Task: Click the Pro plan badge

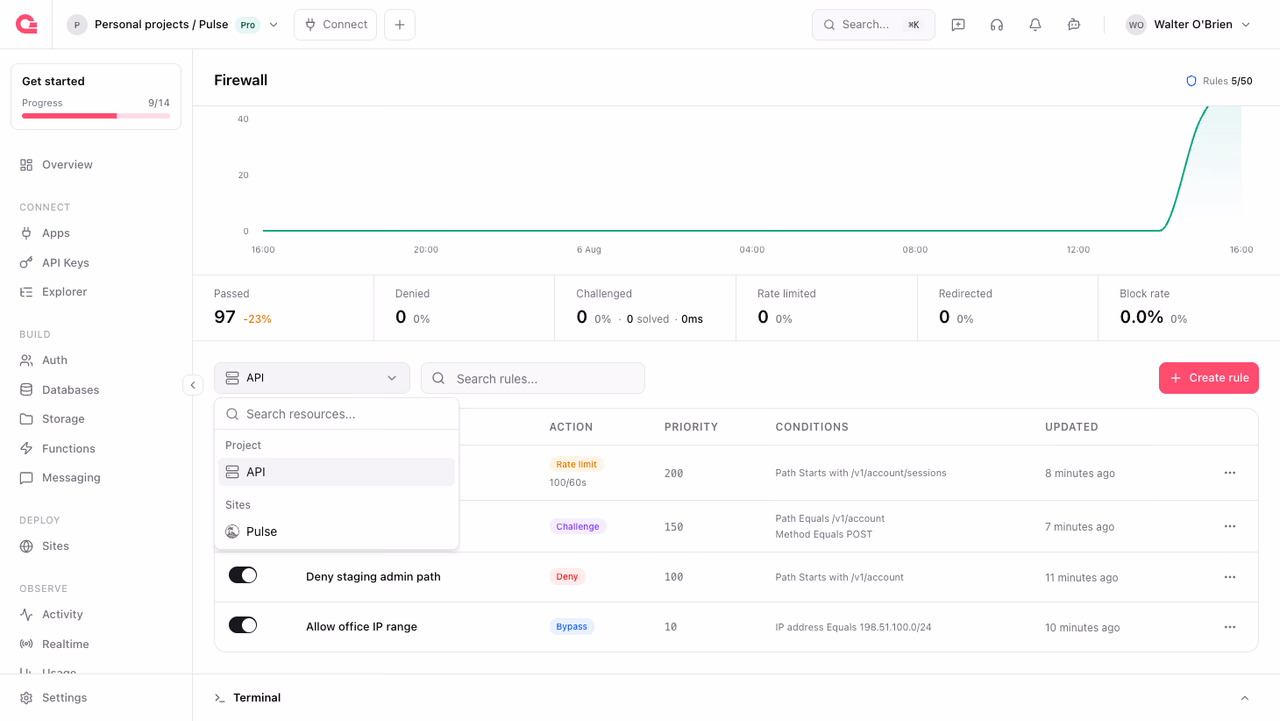Action: click(248, 25)
